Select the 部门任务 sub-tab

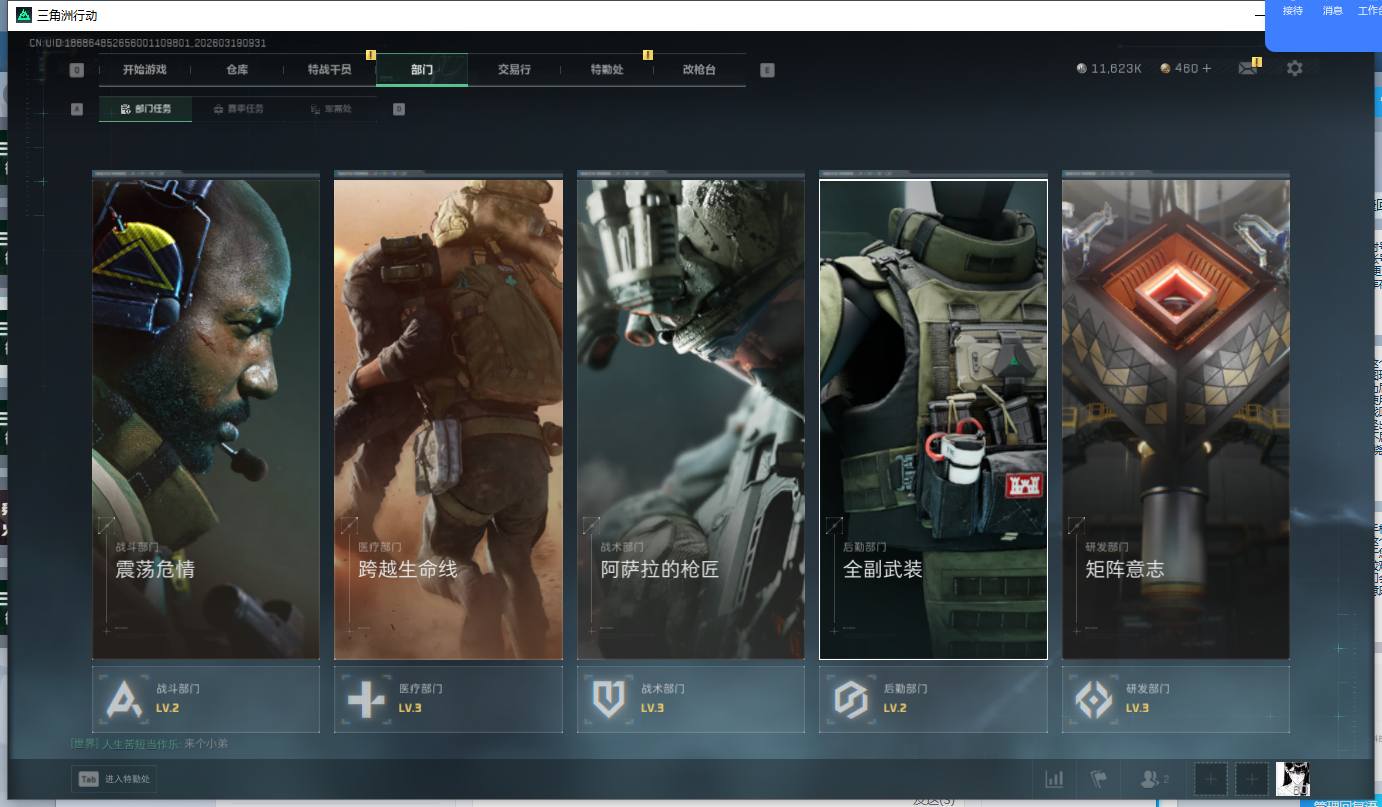click(x=145, y=109)
